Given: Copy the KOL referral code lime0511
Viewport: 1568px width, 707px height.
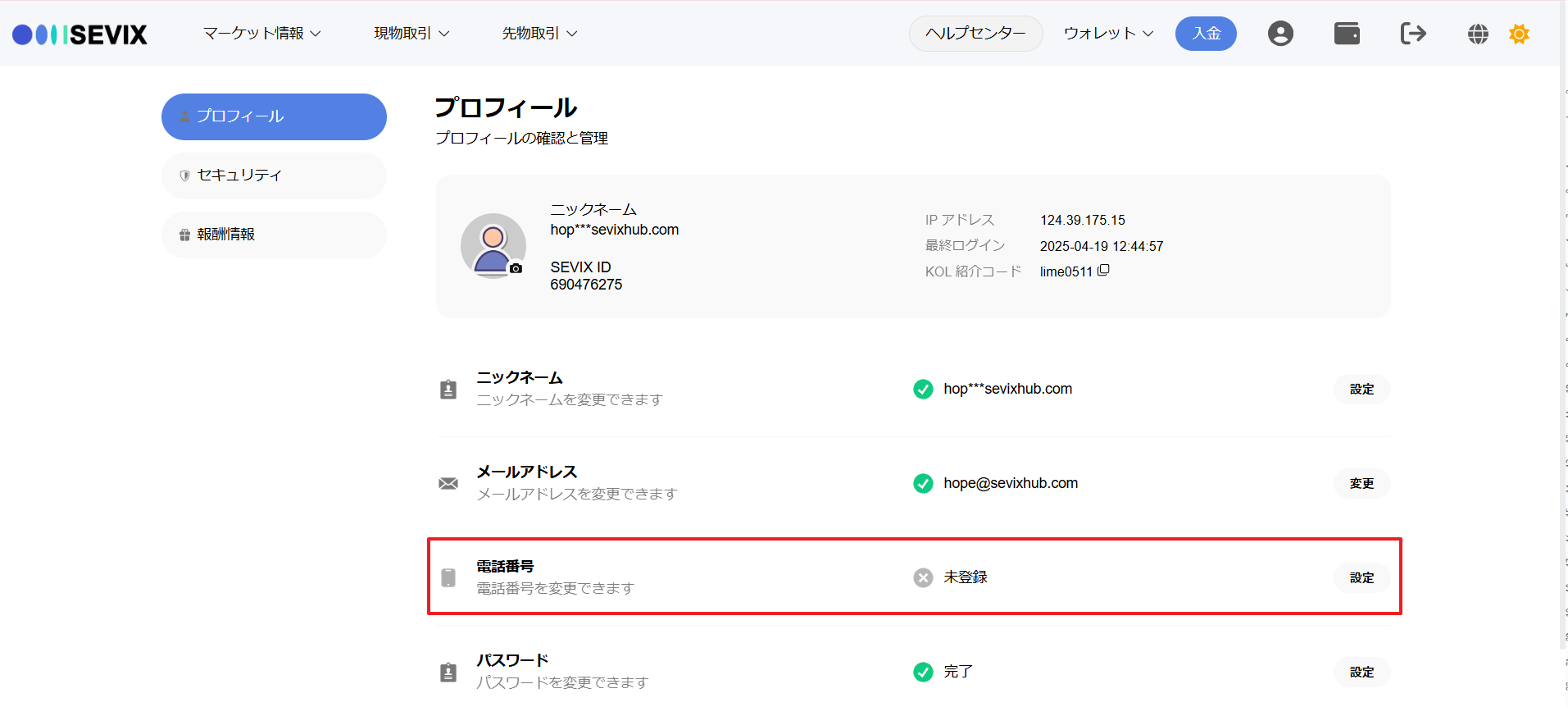Looking at the screenshot, I should 1103,271.
